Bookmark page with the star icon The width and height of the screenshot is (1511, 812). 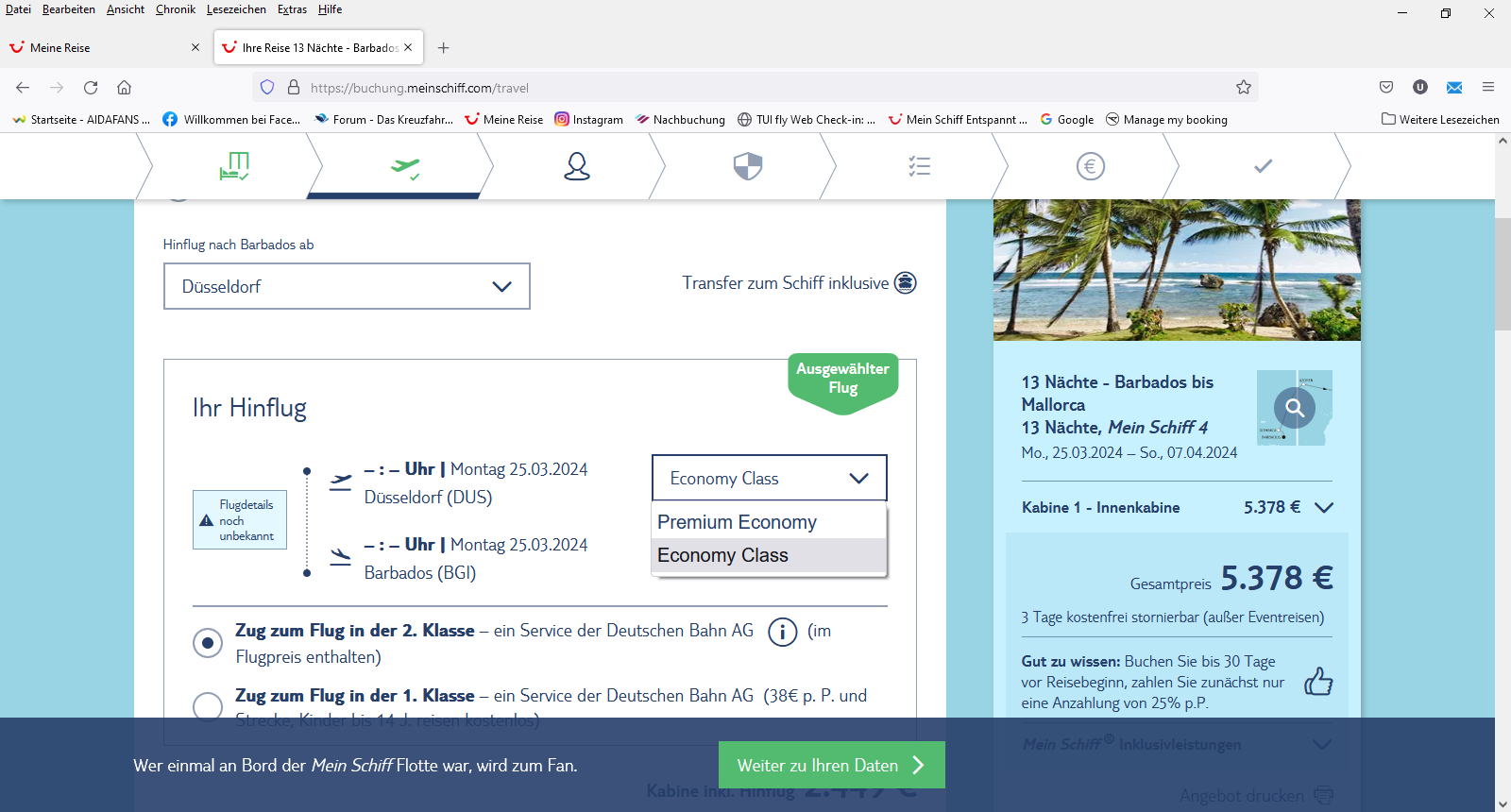pos(1243,88)
